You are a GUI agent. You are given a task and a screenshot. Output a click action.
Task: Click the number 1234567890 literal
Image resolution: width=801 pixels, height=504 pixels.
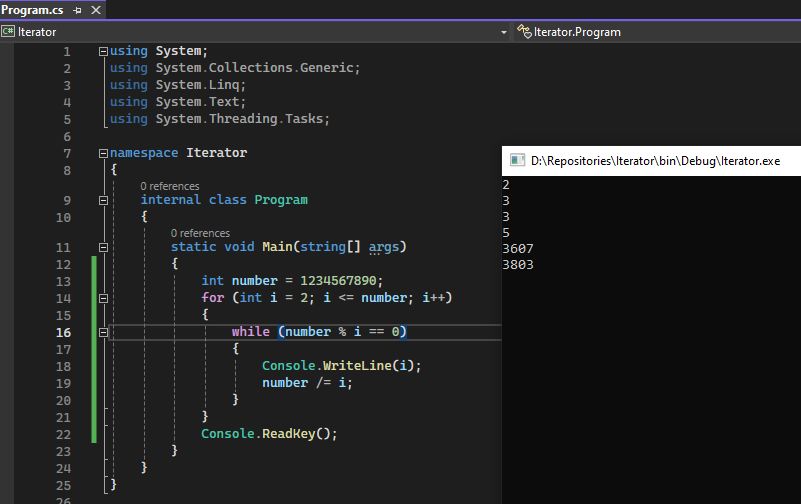338,281
